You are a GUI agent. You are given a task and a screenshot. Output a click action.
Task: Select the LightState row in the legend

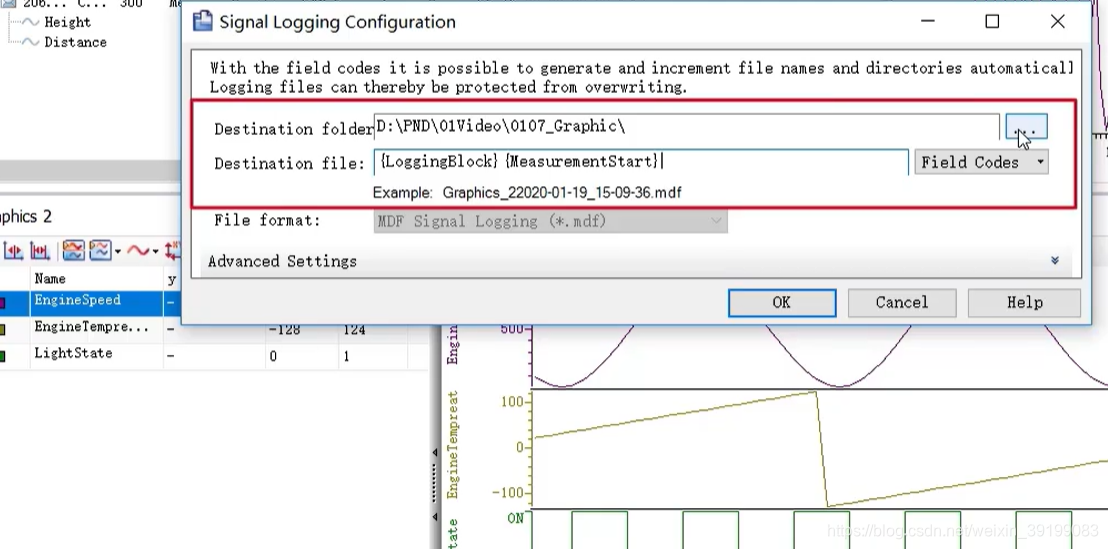[212, 355]
